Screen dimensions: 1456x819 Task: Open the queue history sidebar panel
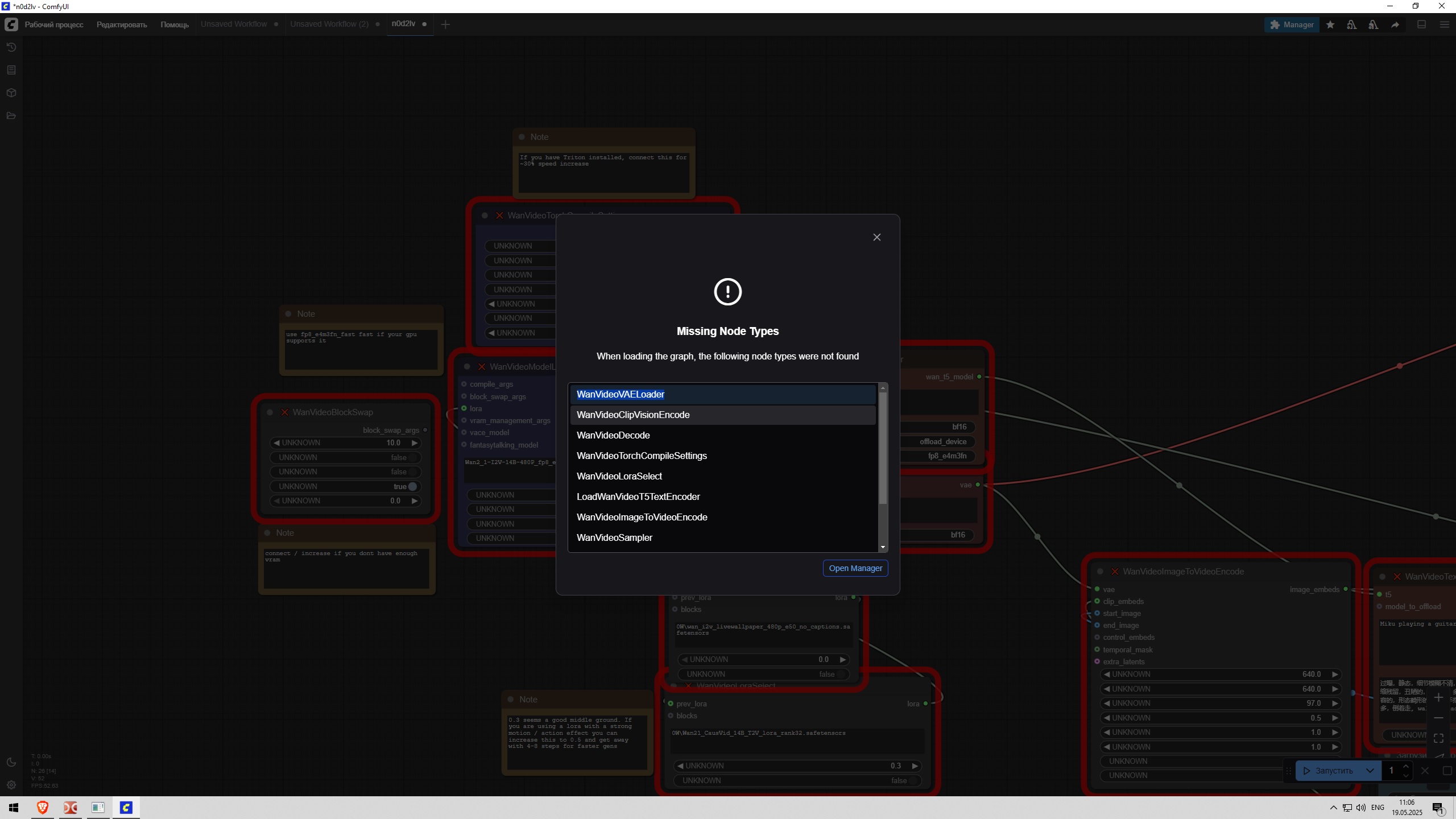11,47
